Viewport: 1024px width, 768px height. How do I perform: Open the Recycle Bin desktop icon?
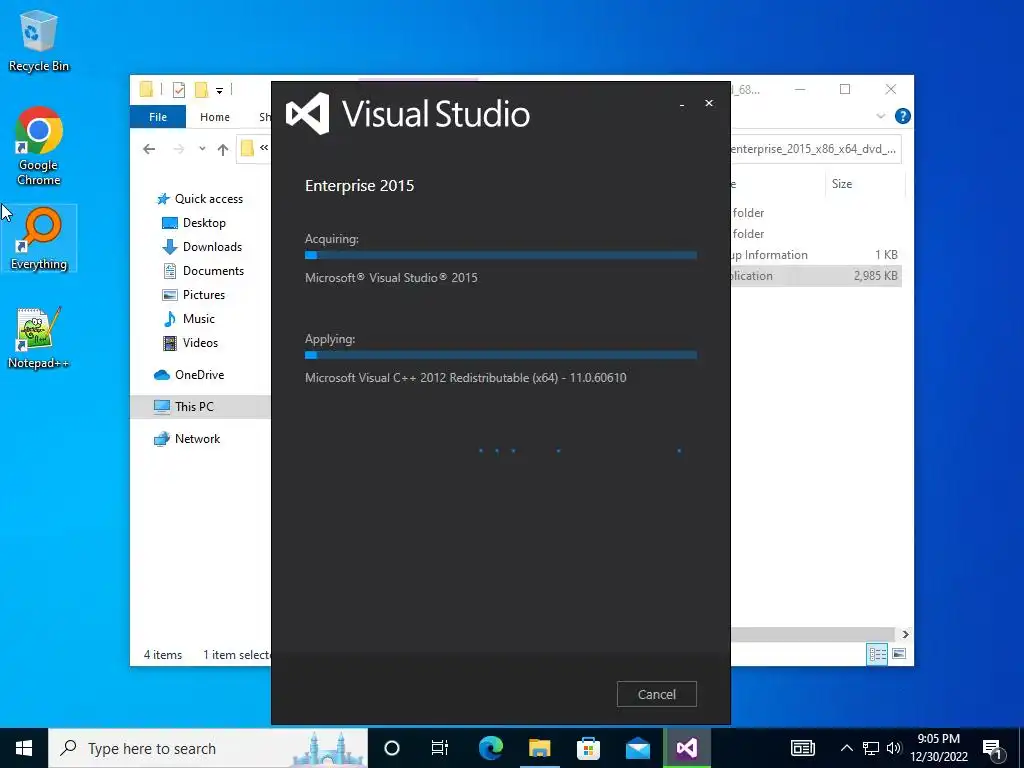pyautogui.click(x=39, y=40)
